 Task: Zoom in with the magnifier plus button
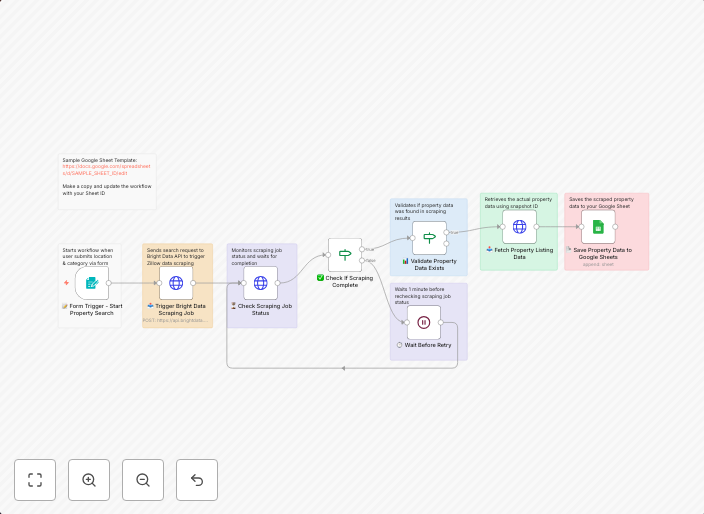pos(89,480)
